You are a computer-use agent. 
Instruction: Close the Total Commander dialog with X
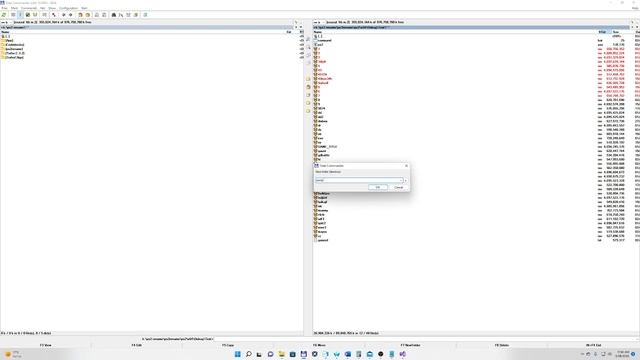click(x=406, y=166)
